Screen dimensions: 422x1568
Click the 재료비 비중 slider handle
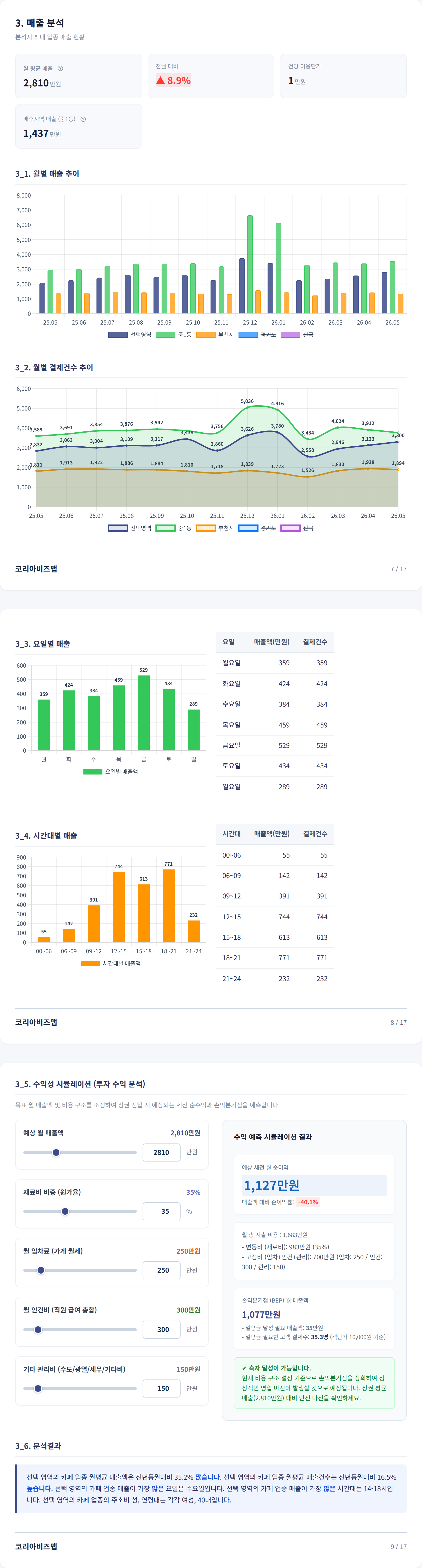tap(65, 1211)
